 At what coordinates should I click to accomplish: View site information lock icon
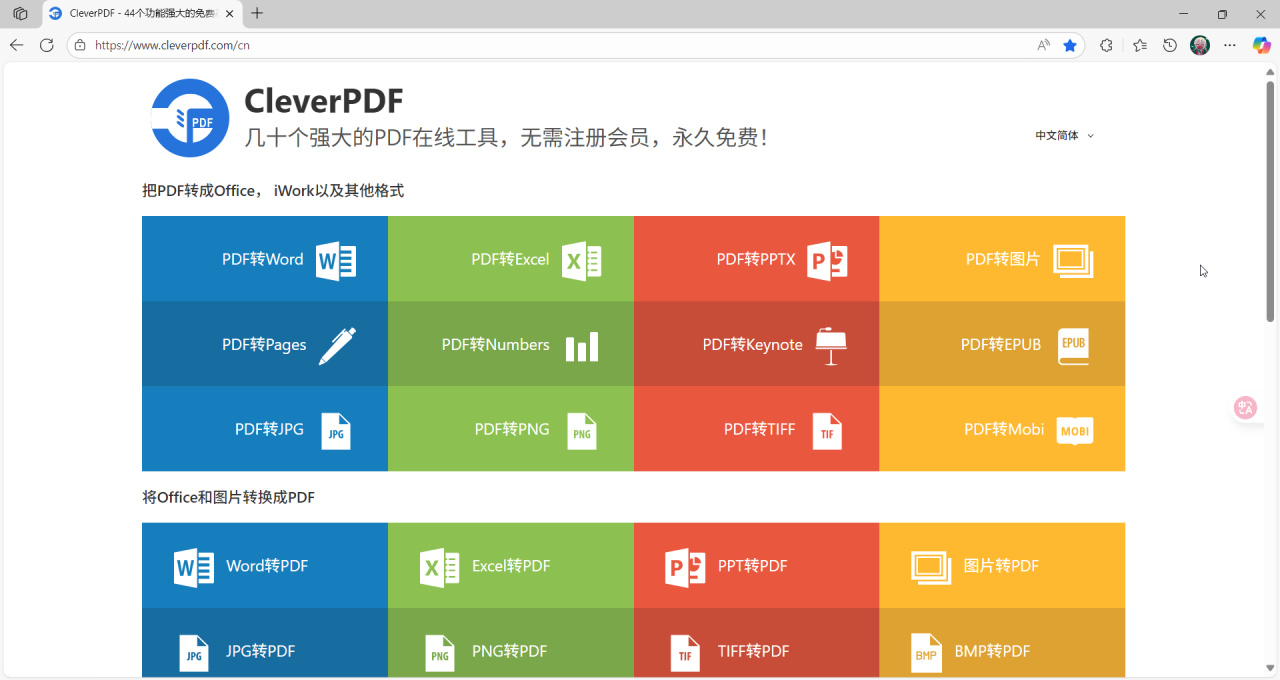[80, 45]
